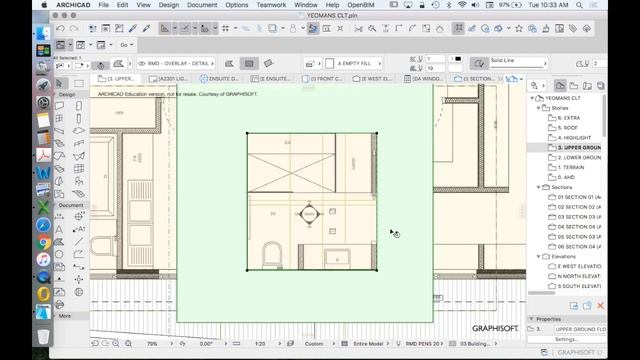Select the Door tool in Design toolbox
This screenshot has width=640, height=360.
point(79,106)
